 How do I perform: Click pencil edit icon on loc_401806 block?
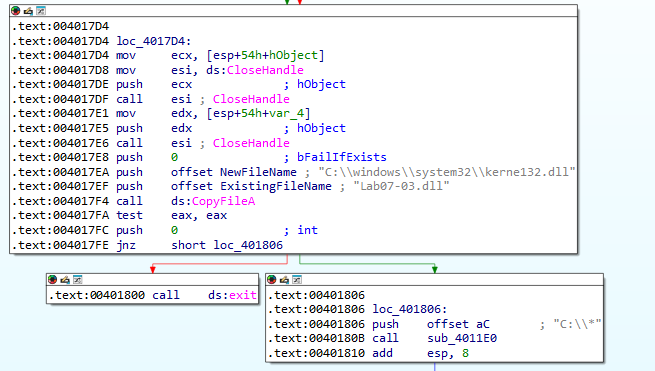pos(284,280)
